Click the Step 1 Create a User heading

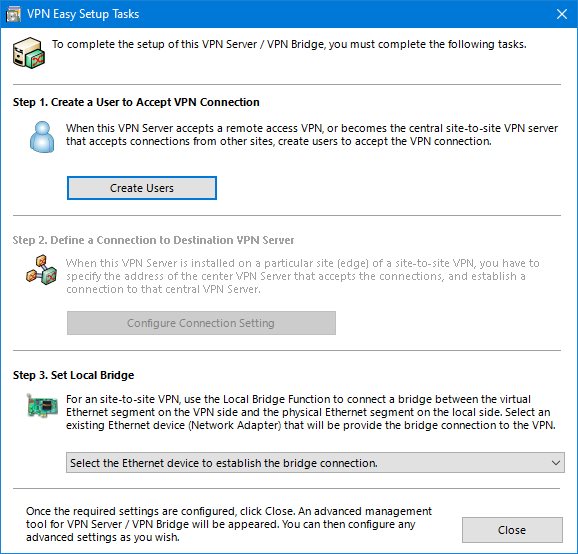tap(136, 102)
